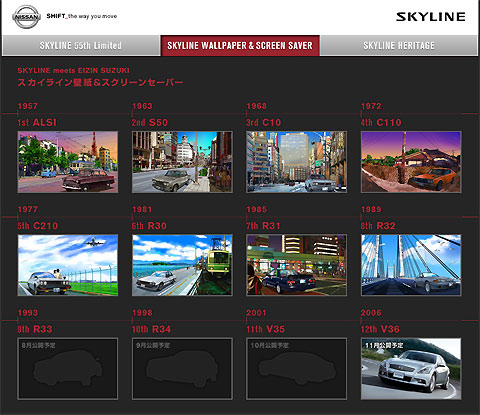Click the year 1985 label
This screenshot has height=415, width=480.
click(257, 209)
